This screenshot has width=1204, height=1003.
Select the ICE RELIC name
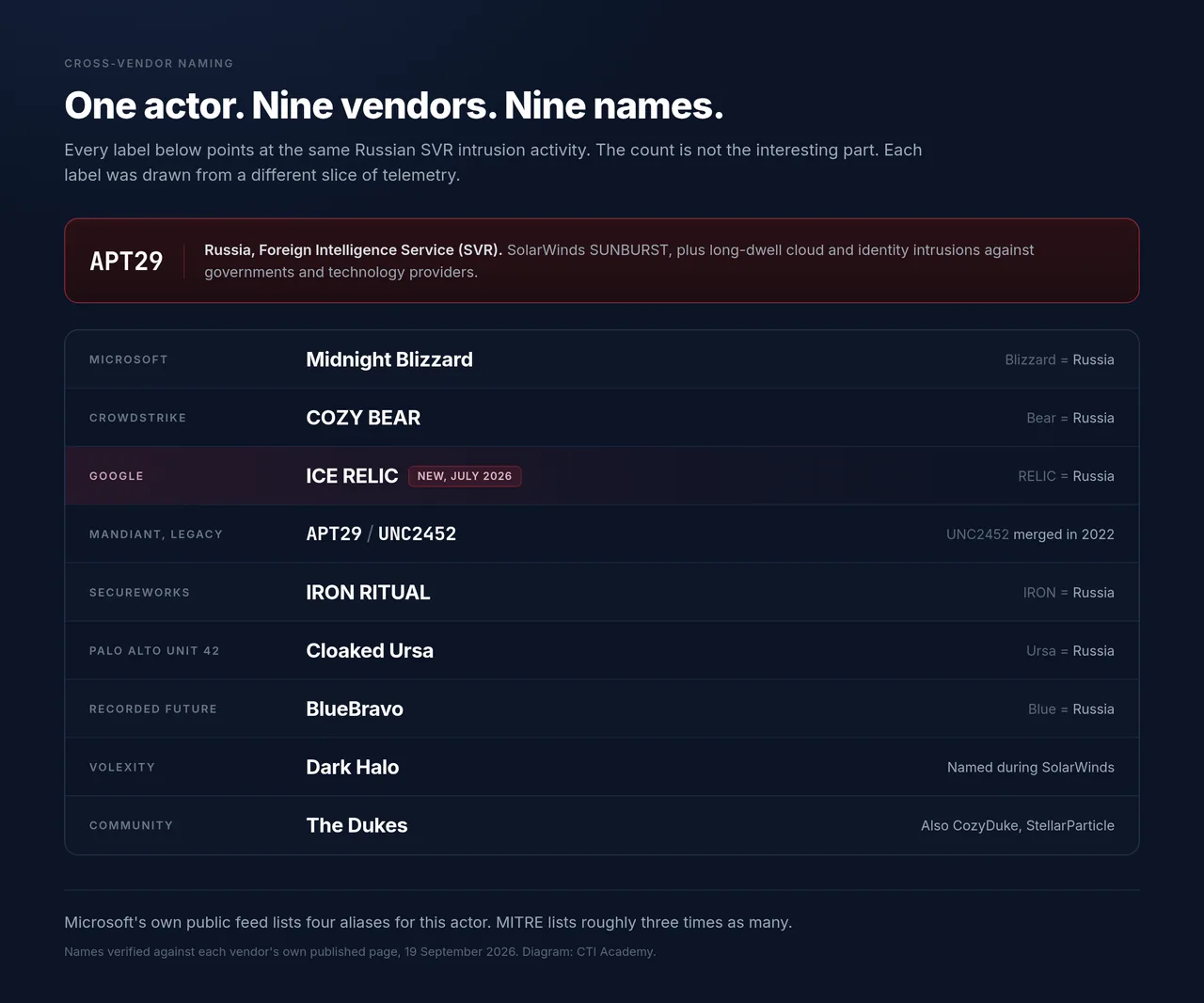(x=352, y=476)
